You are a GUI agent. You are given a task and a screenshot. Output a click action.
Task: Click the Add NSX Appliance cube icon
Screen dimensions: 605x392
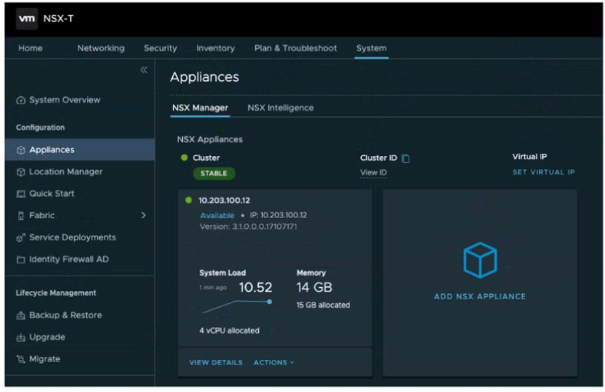[x=480, y=260]
